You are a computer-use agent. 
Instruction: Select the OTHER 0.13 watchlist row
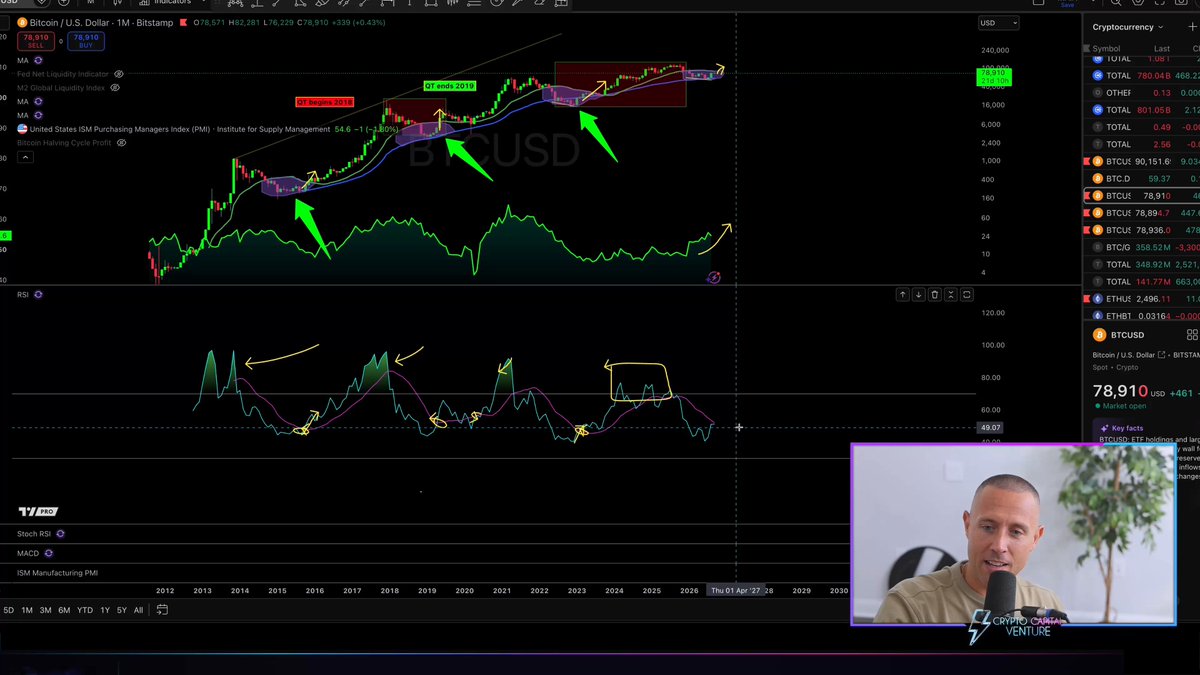pos(1141,92)
